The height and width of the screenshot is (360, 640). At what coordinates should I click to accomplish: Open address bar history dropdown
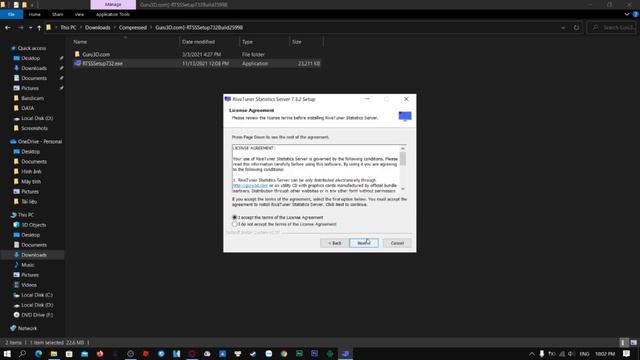pyautogui.click(x=563, y=28)
